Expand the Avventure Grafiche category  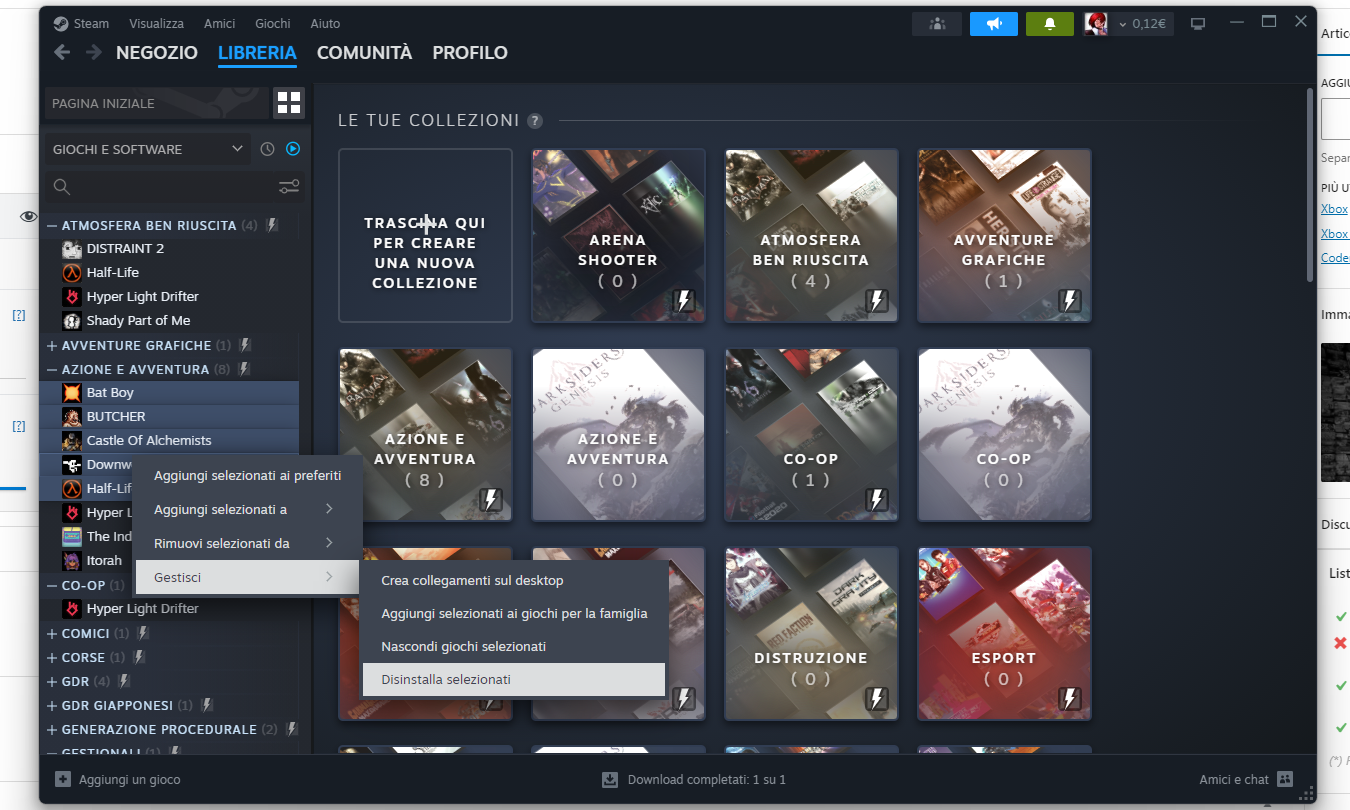[52, 346]
